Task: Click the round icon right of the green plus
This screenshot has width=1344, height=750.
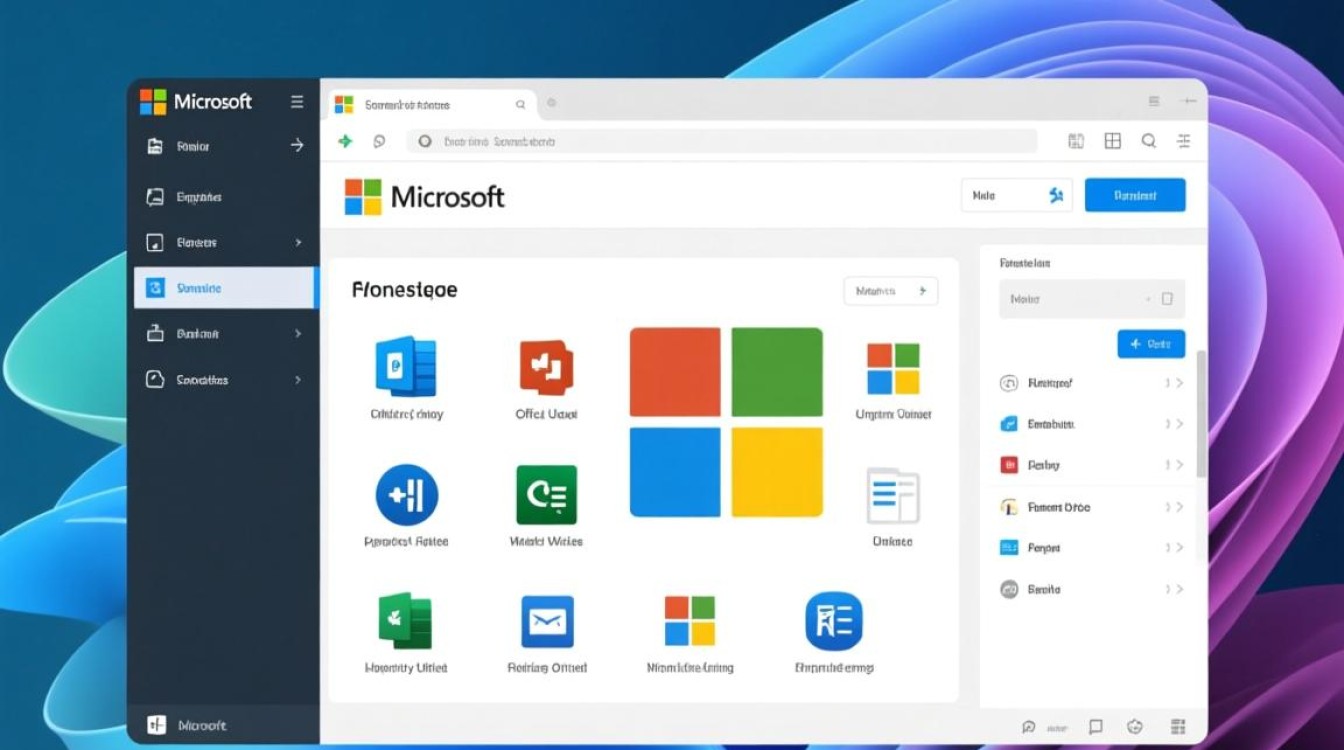Action: [379, 141]
